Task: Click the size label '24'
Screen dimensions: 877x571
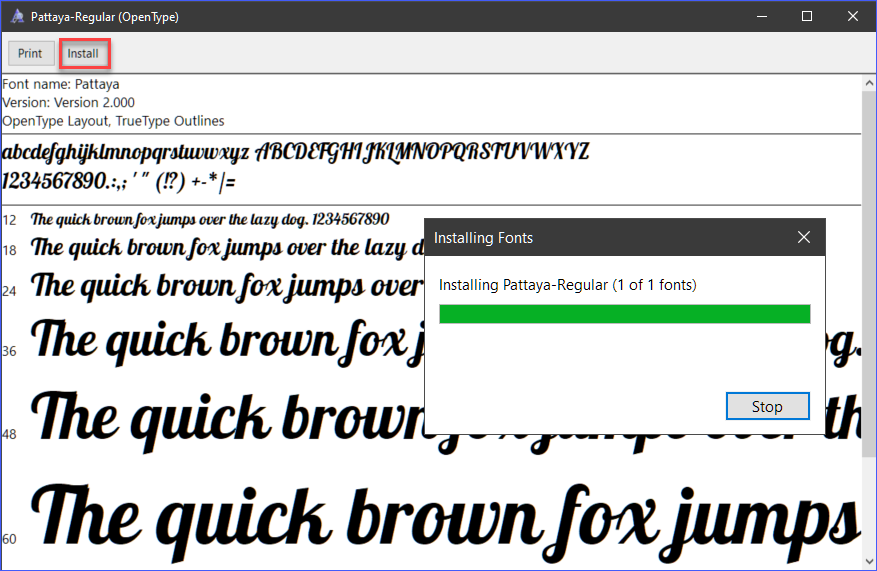Action: click(x=10, y=291)
